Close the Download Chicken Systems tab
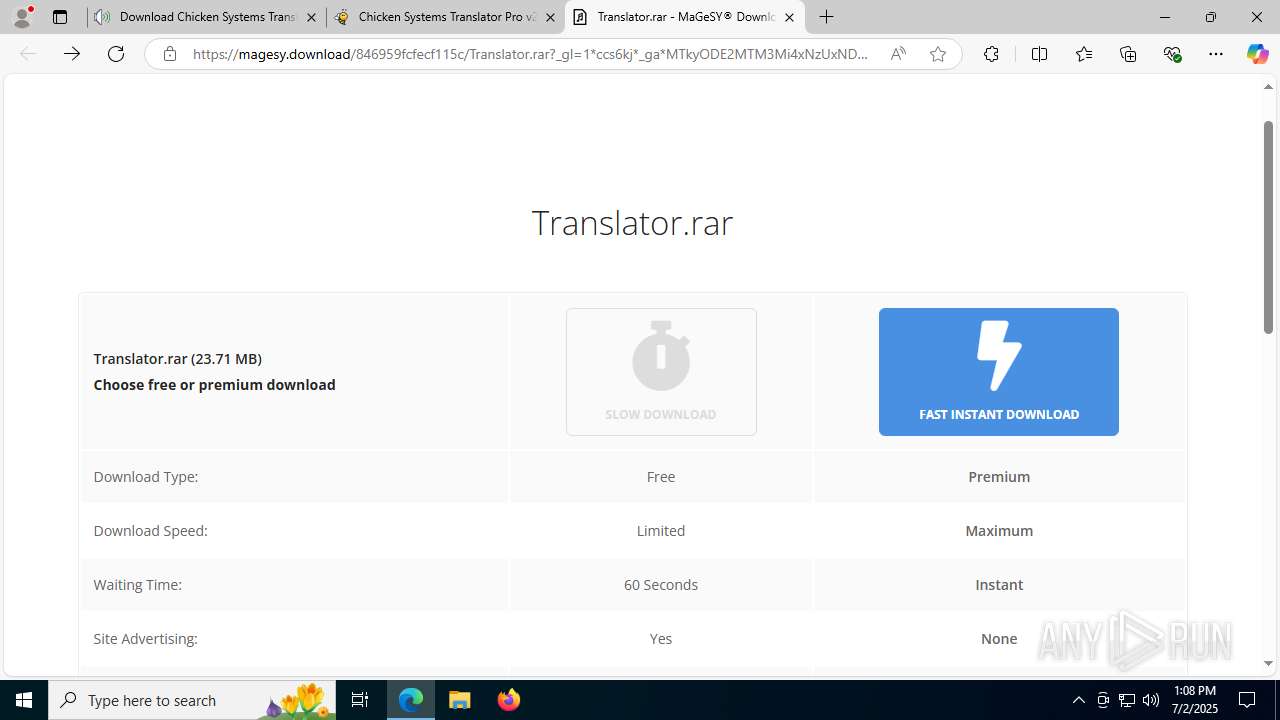1280x720 pixels. 311,17
